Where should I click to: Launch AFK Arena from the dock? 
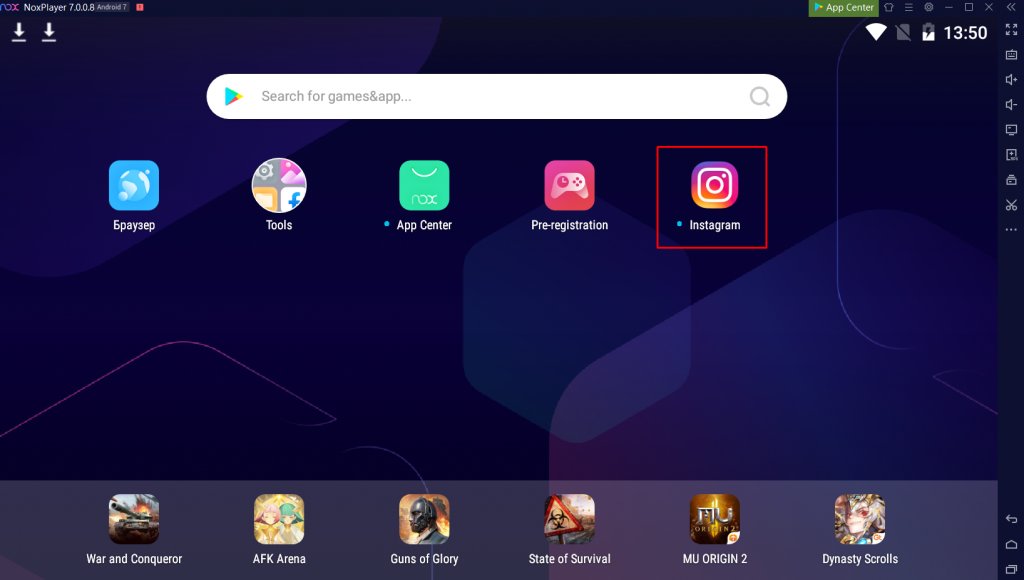(x=279, y=520)
